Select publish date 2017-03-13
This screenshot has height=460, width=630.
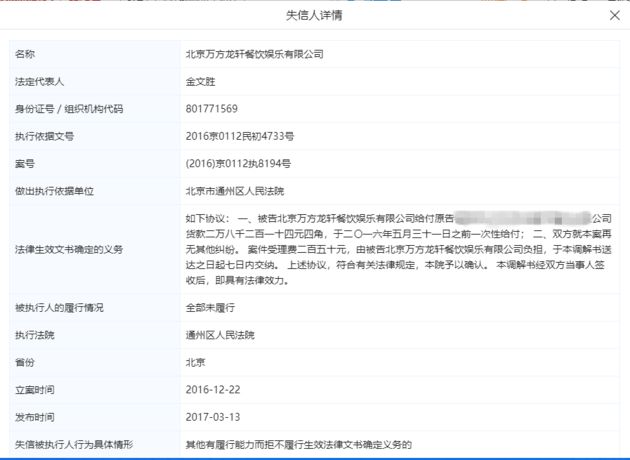pyautogui.click(x=213, y=417)
